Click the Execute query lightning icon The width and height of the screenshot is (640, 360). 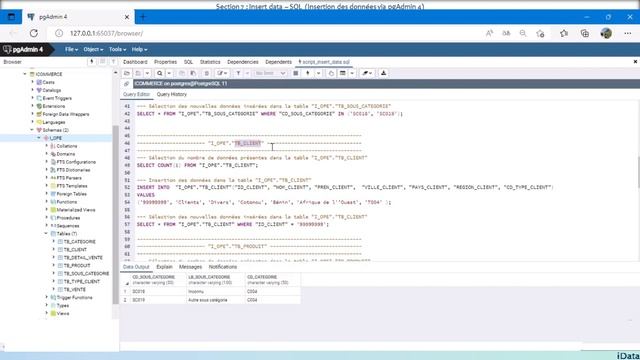coord(308,73)
